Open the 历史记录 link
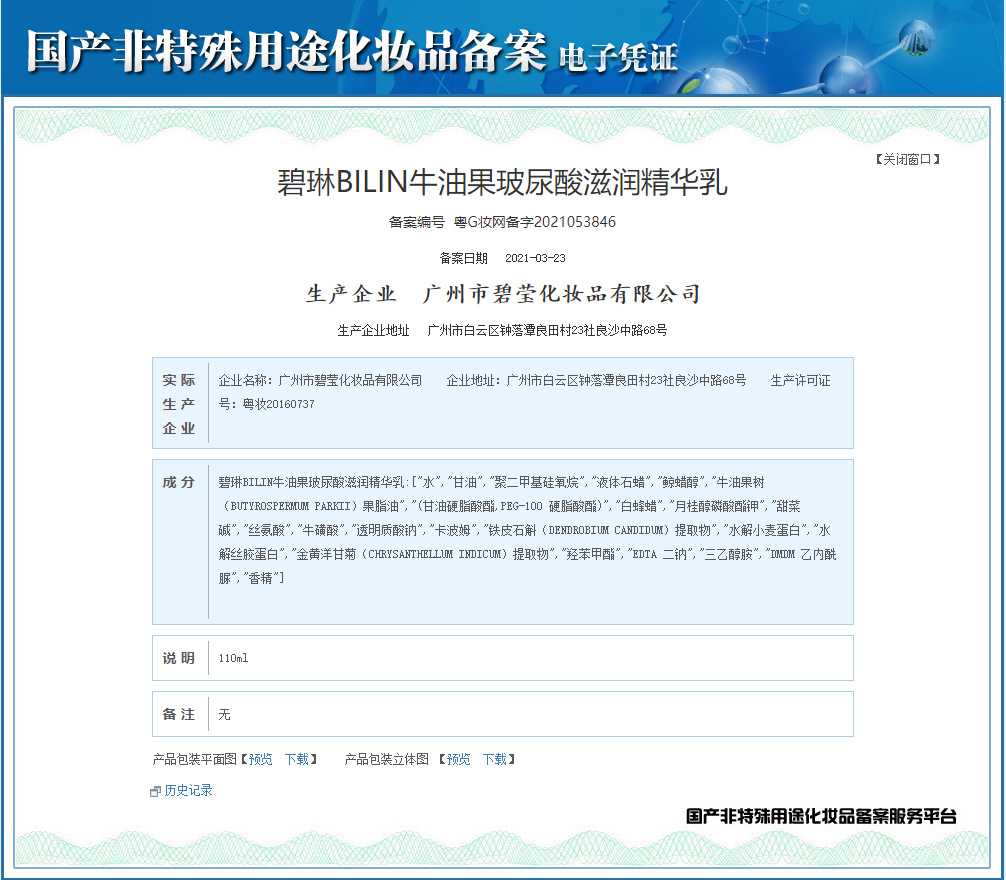 click(188, 790)
